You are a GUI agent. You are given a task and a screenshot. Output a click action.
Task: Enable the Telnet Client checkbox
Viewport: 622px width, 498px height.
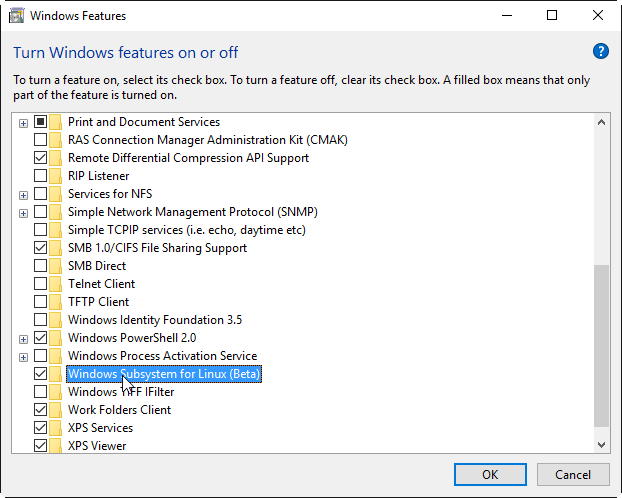pos(40,284)
